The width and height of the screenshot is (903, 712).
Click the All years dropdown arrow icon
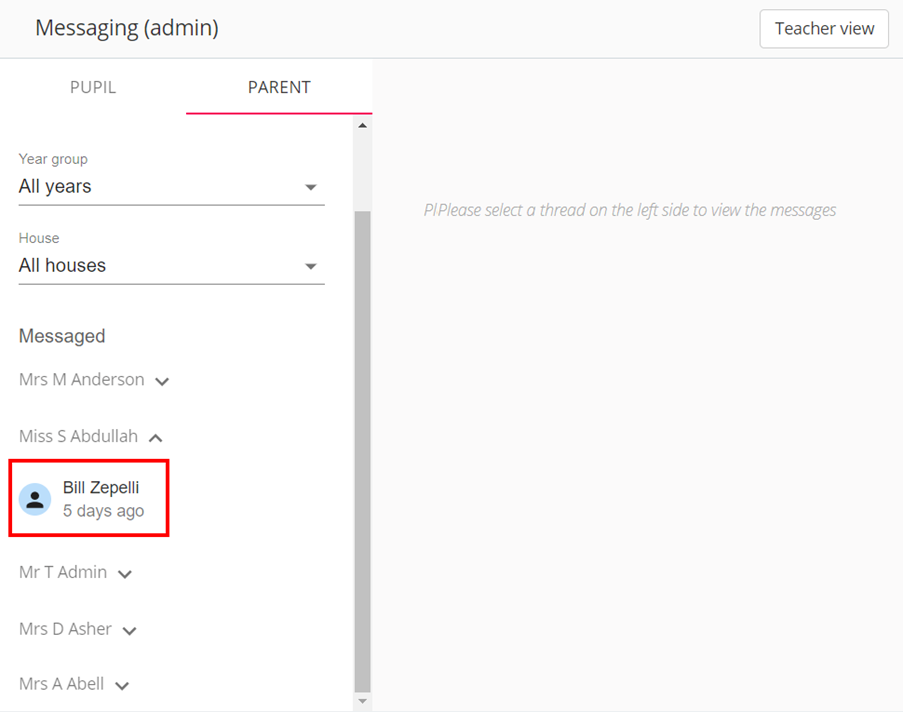click(311, 186)
